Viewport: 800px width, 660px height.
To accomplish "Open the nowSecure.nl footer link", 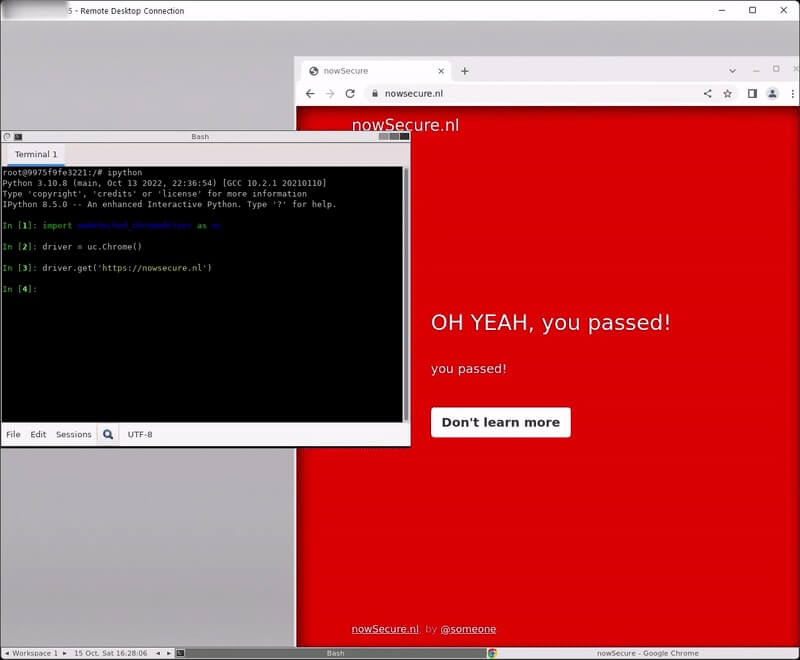I will [x=385, y=629].
